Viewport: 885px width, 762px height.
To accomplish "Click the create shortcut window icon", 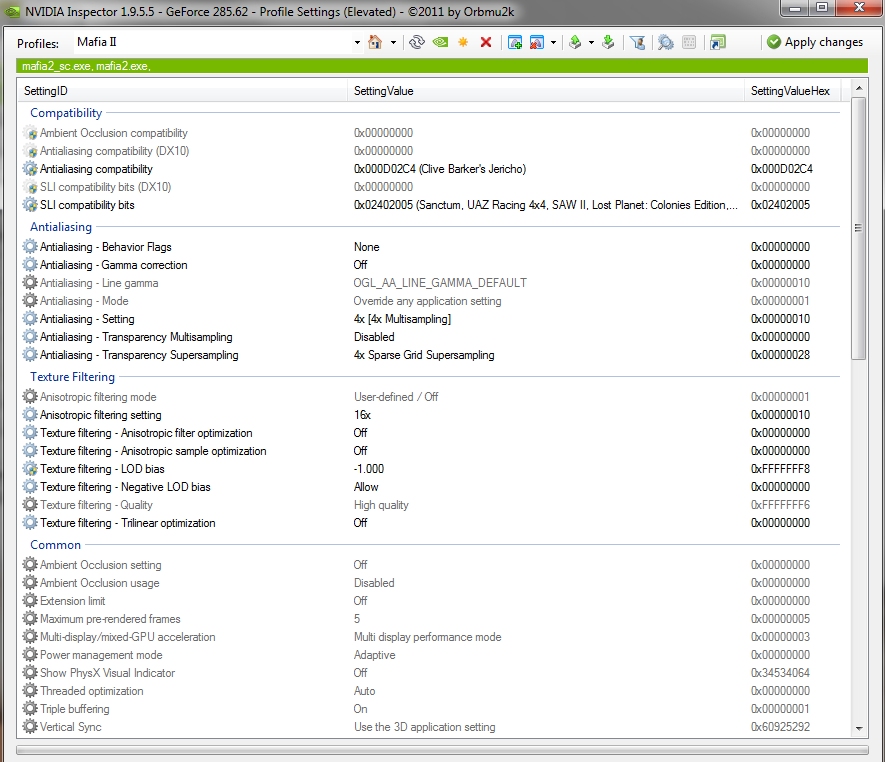I will tap(718, 42).
